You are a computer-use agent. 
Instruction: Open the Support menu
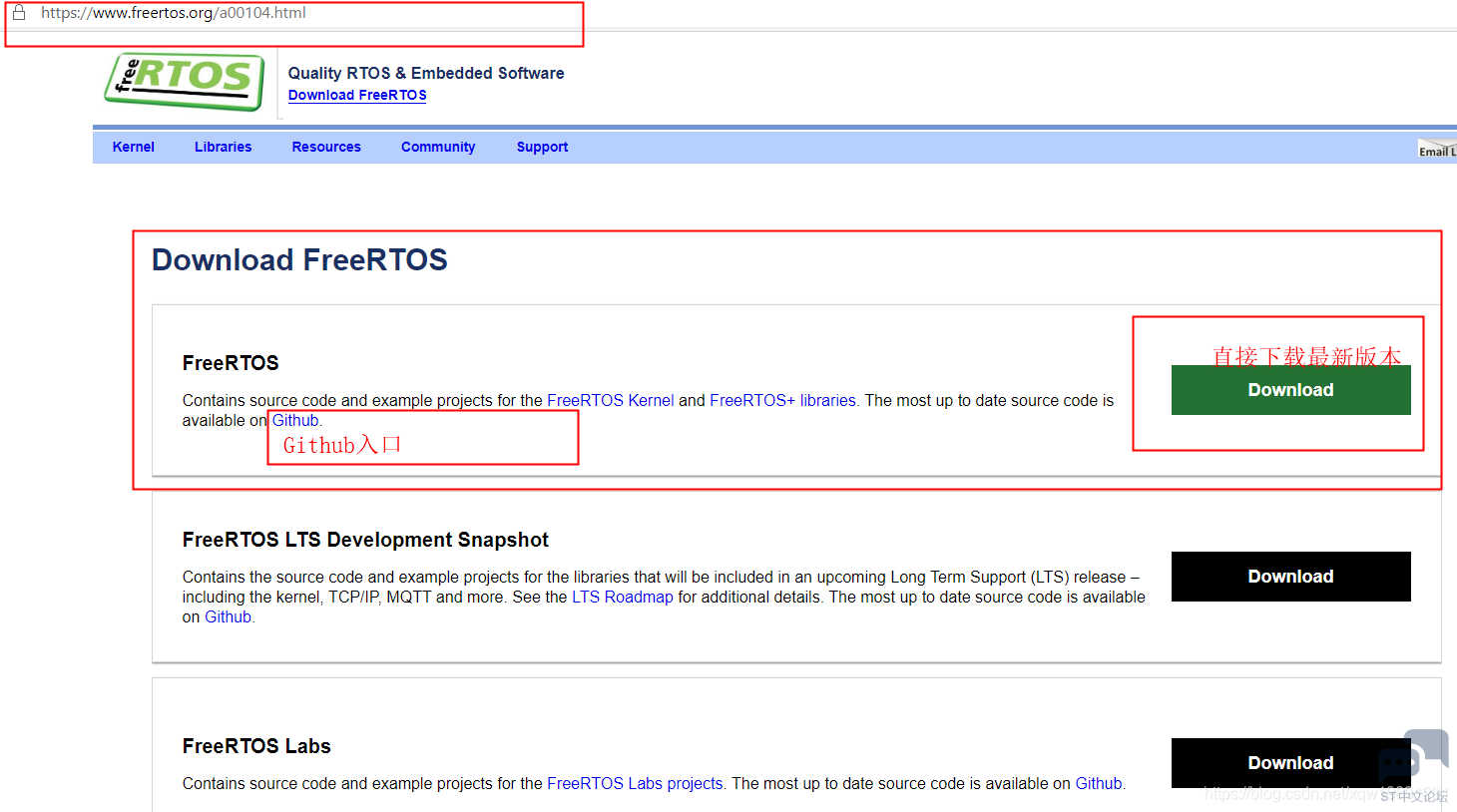(x=542, y=147)
